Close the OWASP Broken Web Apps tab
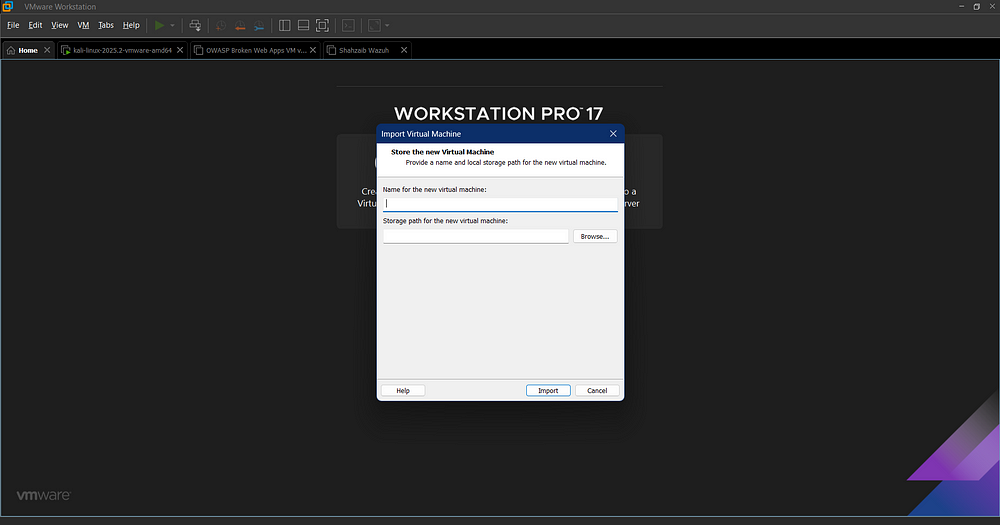This screenshot has height=525, width=1000. pyautogui.click(x=313, y=50)
